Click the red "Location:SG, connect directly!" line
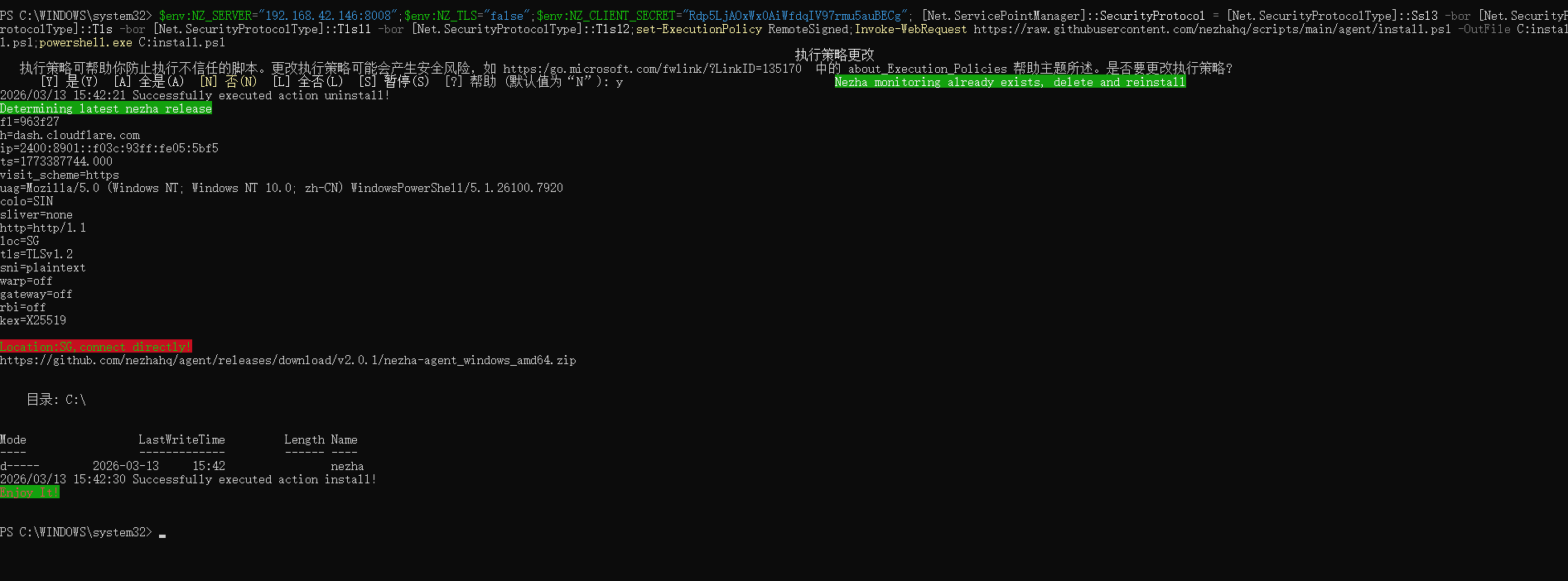This screenshot has height=581, width=1568. pyautogui.click(x=95, y=347)
